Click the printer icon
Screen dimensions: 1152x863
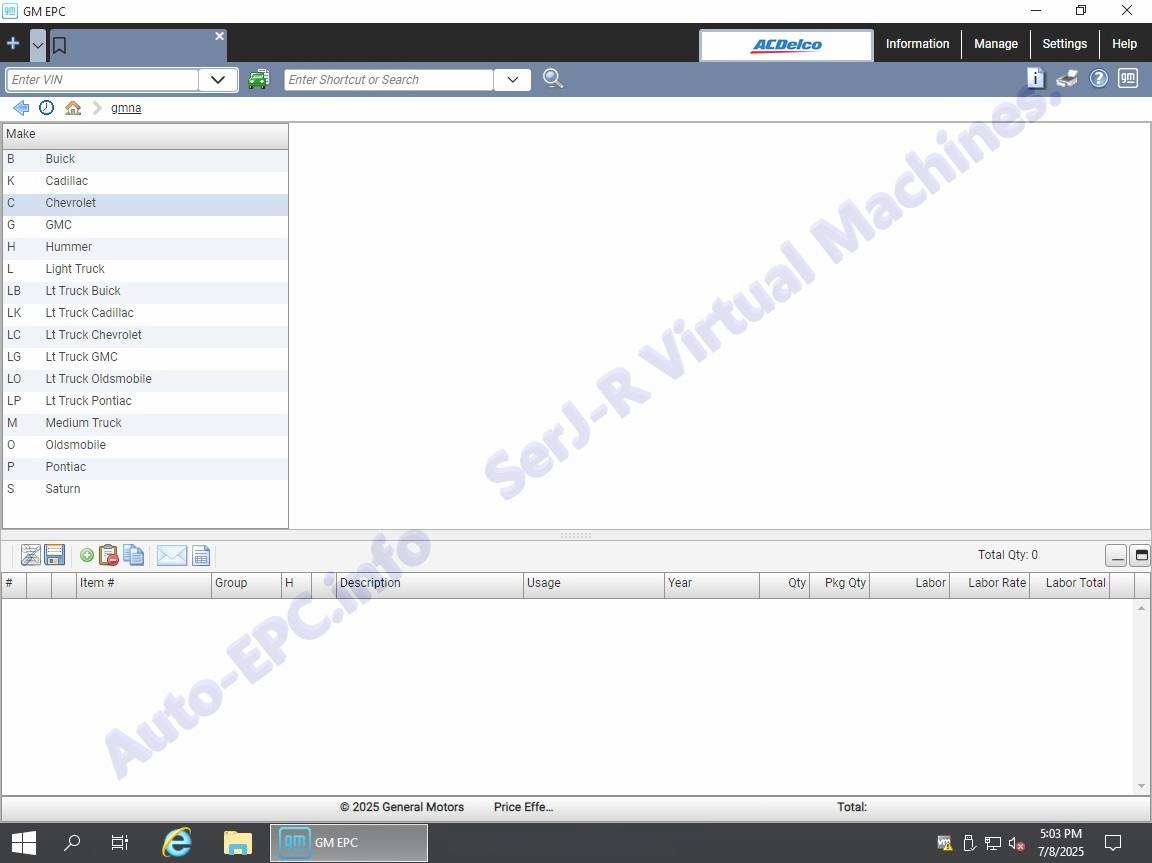pos(1067,78)
